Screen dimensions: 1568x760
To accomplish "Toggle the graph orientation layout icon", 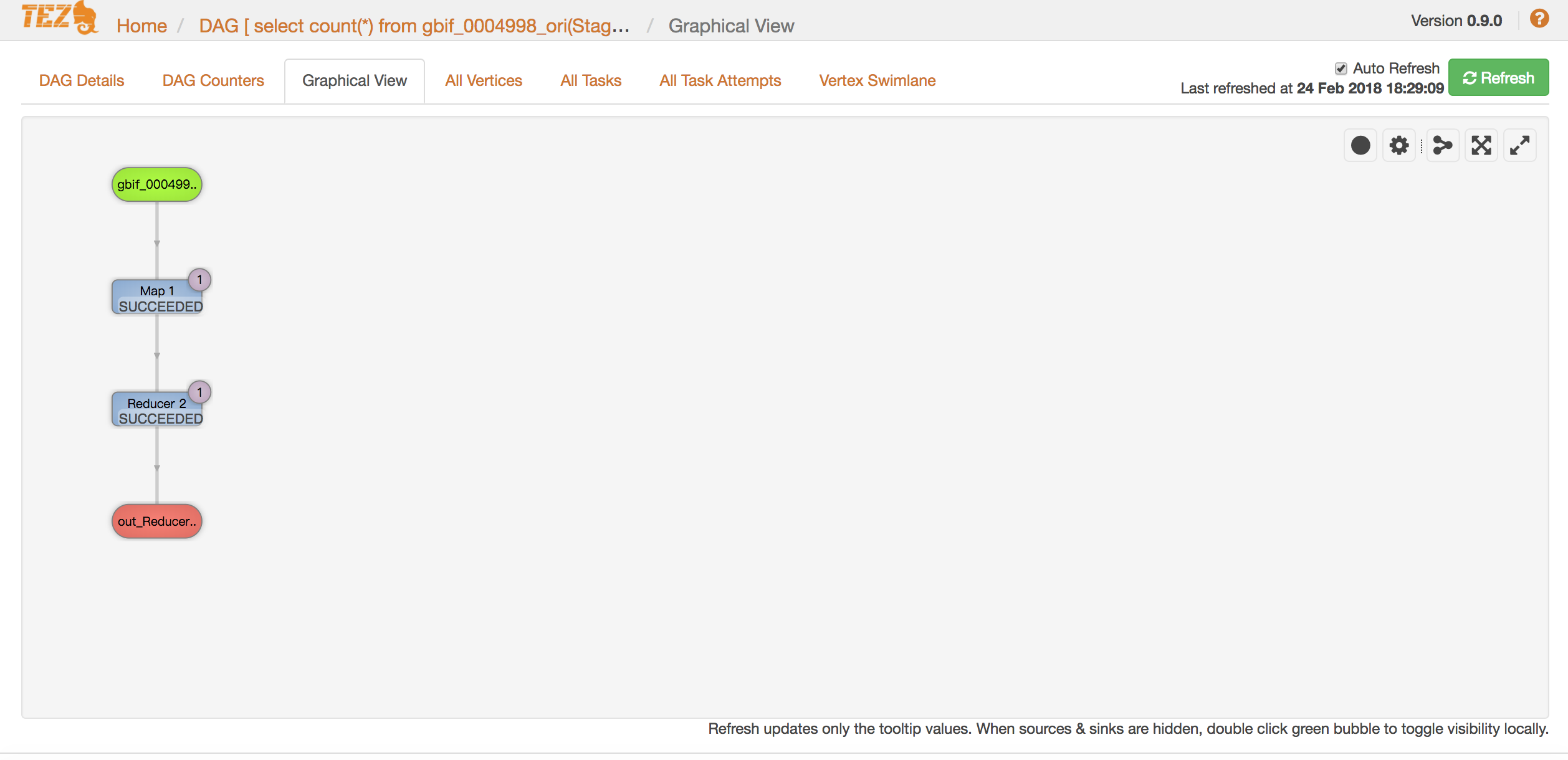I will [x=1442, y=146].
